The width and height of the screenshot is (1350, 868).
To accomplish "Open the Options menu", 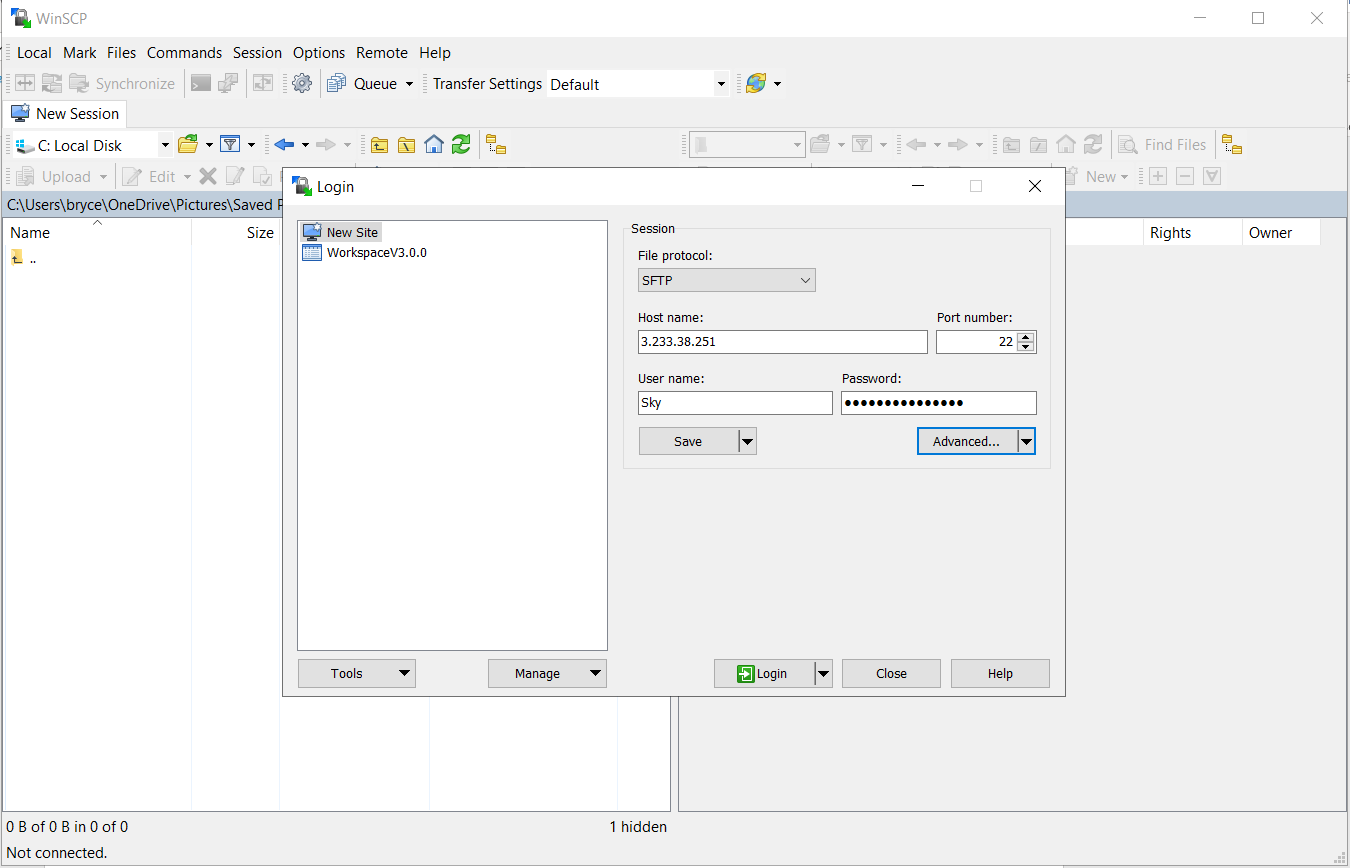I will [x=319, y=53].
